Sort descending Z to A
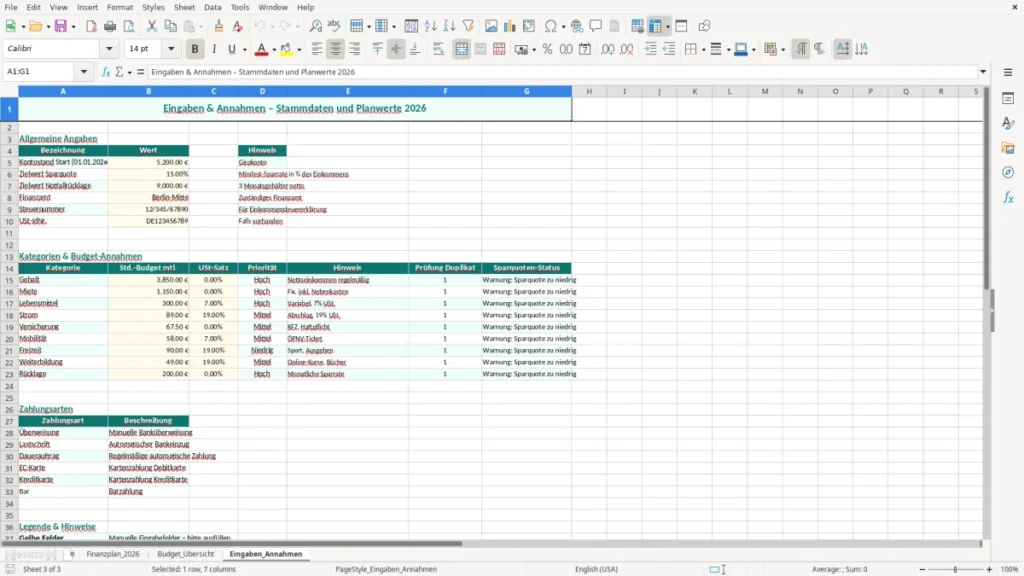The image size is (1024, 576). [x=449, y=26]
